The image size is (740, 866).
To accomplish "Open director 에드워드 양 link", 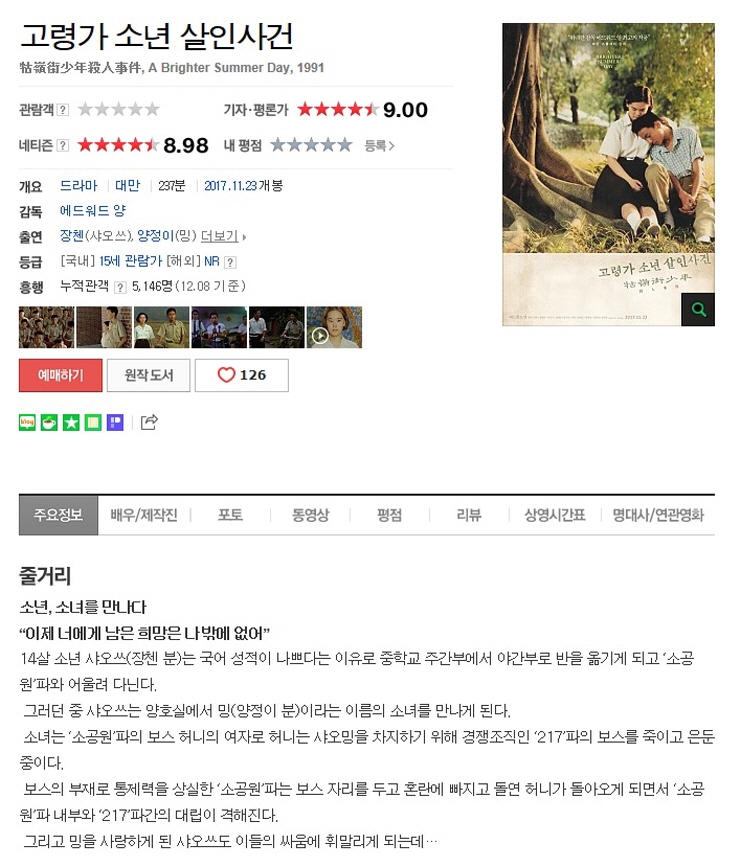I will pos(93,211).
